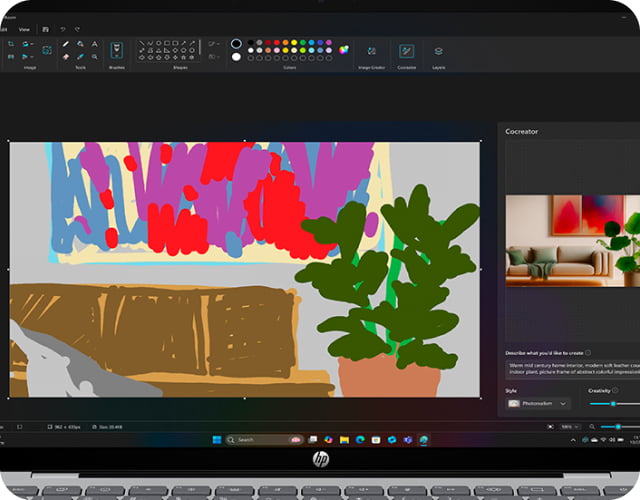The width and height of the screenshot is (640, 500).
Task: Select Color 1 black primary swatch
Action: pos(236,44)
